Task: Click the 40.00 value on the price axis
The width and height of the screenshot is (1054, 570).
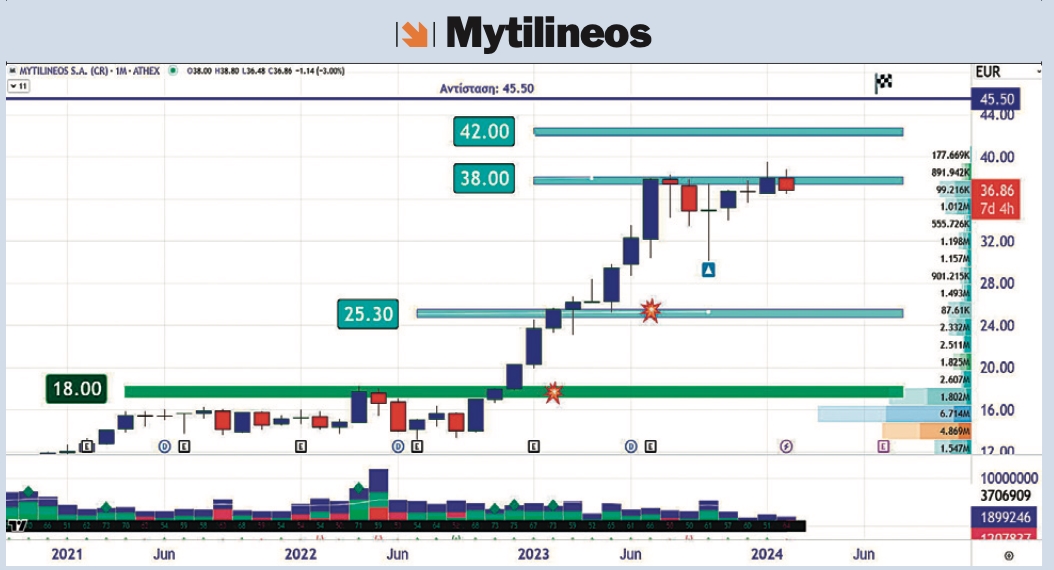Action: pos(997,157)
